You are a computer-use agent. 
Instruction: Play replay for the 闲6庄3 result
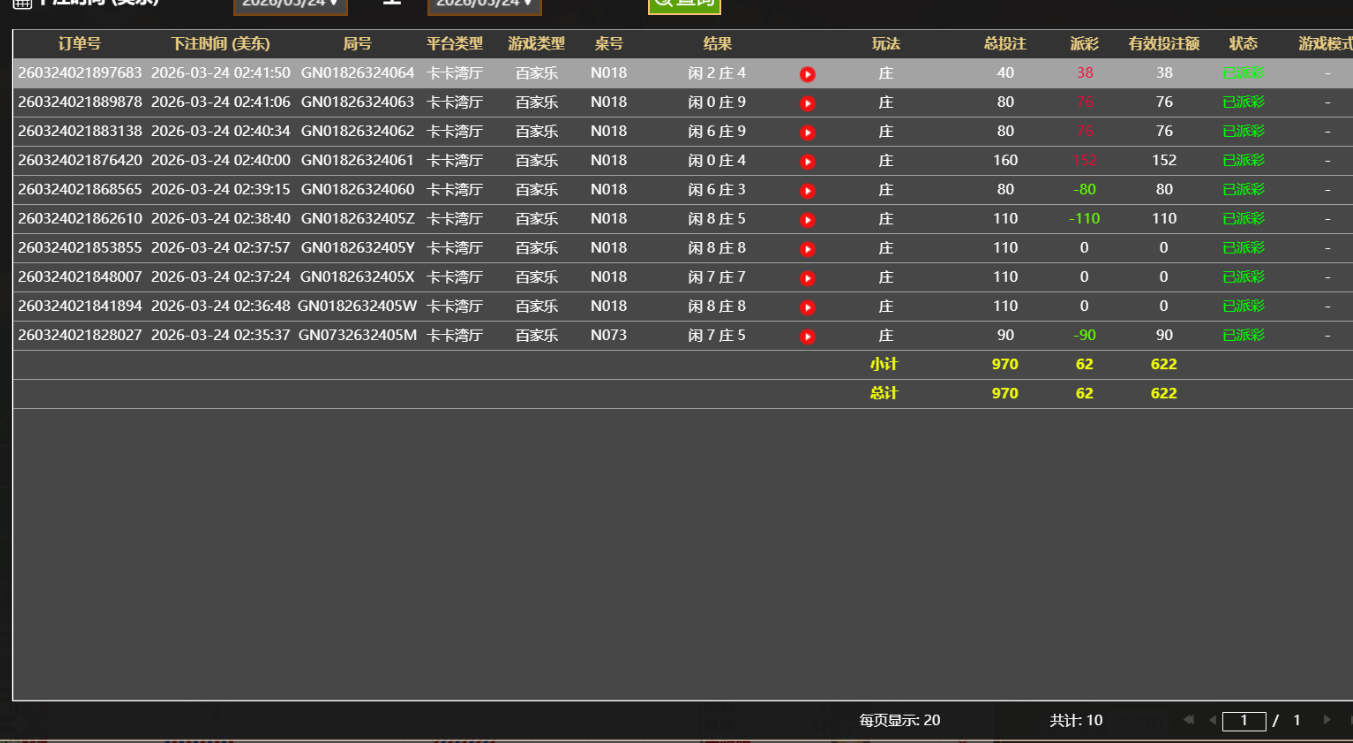[807, 190]
